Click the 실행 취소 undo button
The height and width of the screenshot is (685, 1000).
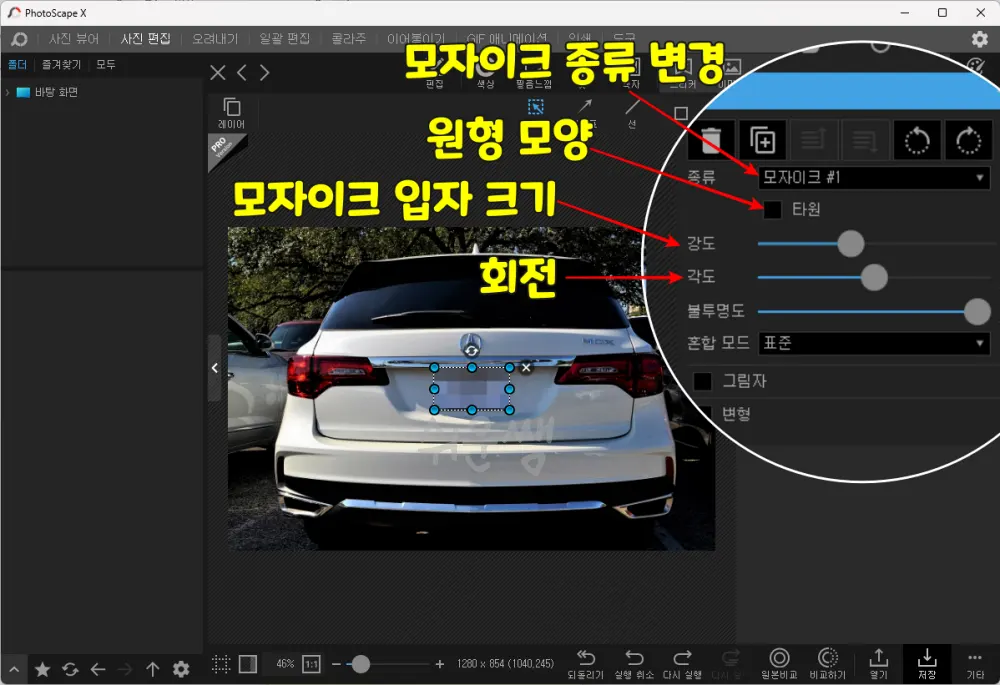pos(634,663)
